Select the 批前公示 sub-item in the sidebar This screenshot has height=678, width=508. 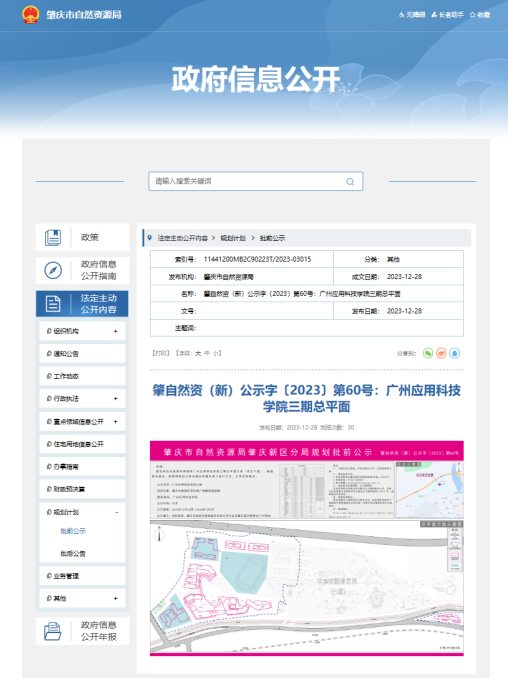[73, 531]
